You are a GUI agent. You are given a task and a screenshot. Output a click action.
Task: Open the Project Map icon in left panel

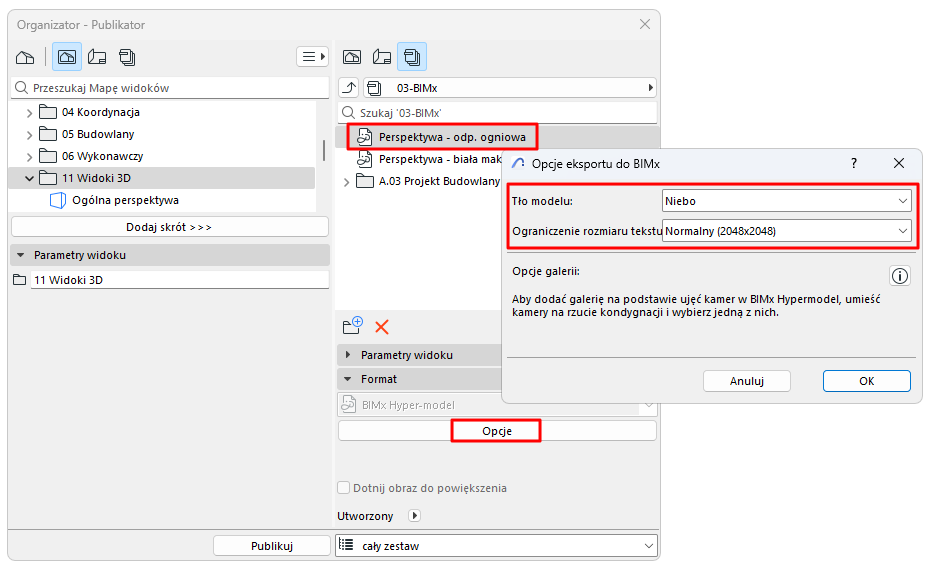(25, 58)
